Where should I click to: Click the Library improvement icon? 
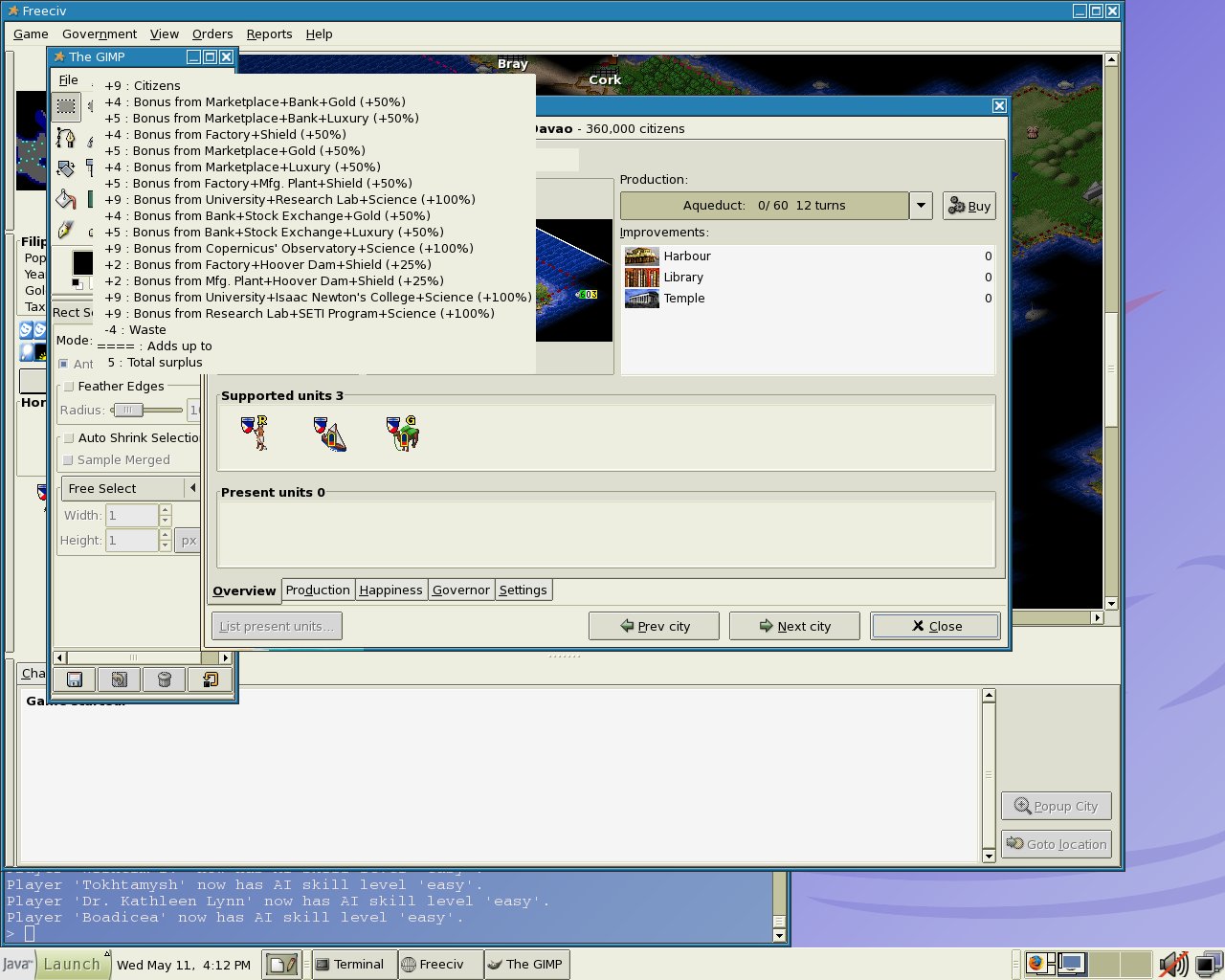(641, 277)
